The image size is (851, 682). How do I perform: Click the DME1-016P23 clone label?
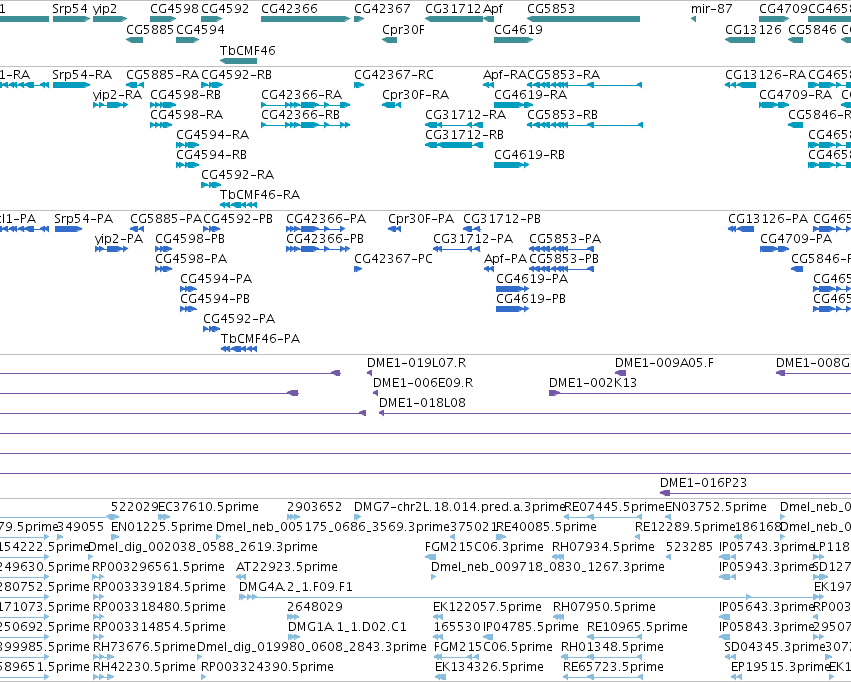(x=703, y=483)
